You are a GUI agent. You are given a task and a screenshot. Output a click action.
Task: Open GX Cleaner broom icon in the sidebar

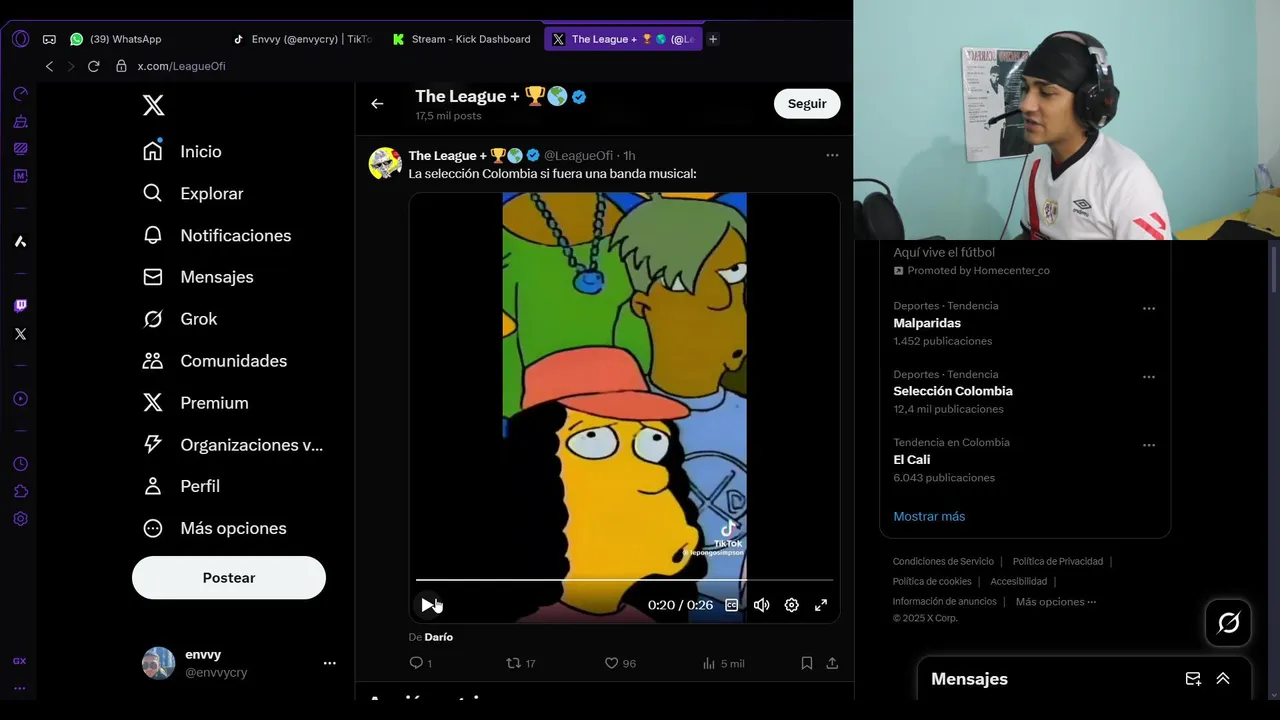pos(20,122)
